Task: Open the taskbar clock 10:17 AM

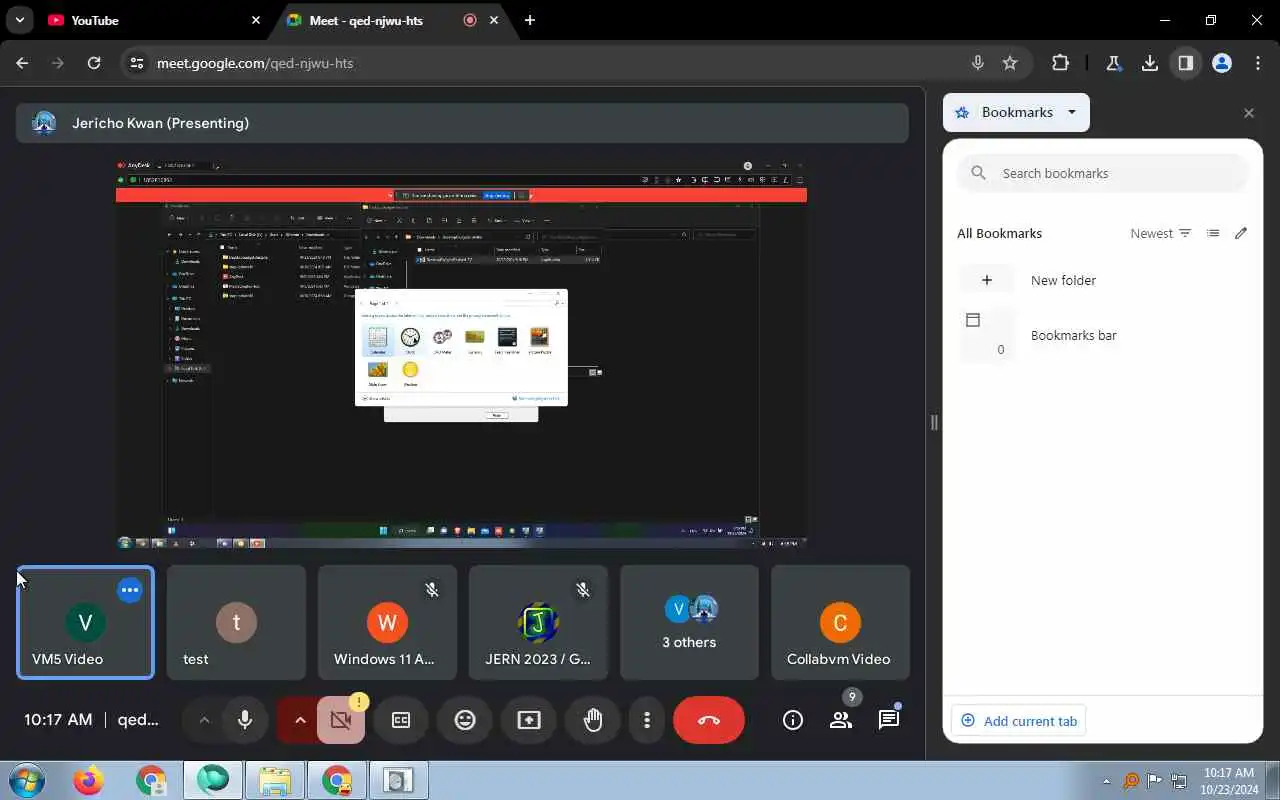Action: pyautogui.click(x=1229, y=780)
